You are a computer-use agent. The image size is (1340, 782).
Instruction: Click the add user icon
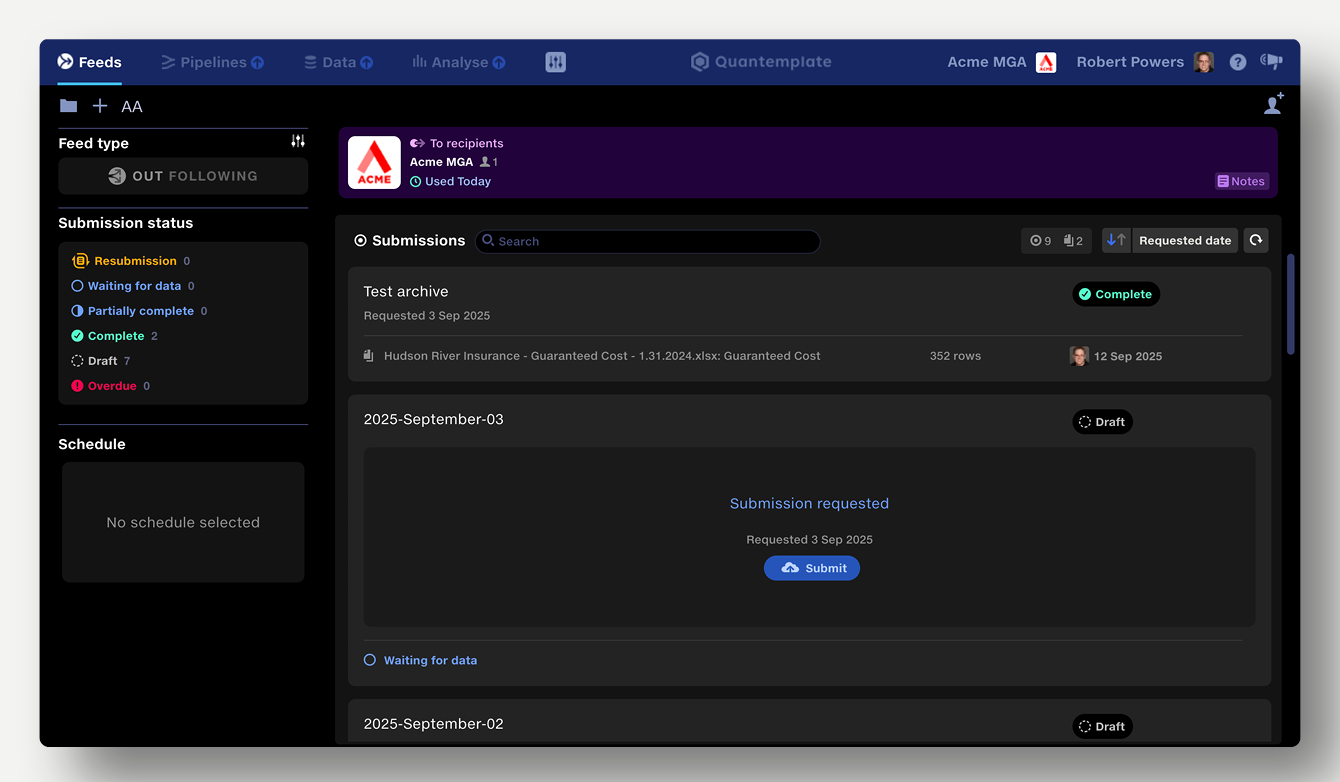click(1273, 104)
